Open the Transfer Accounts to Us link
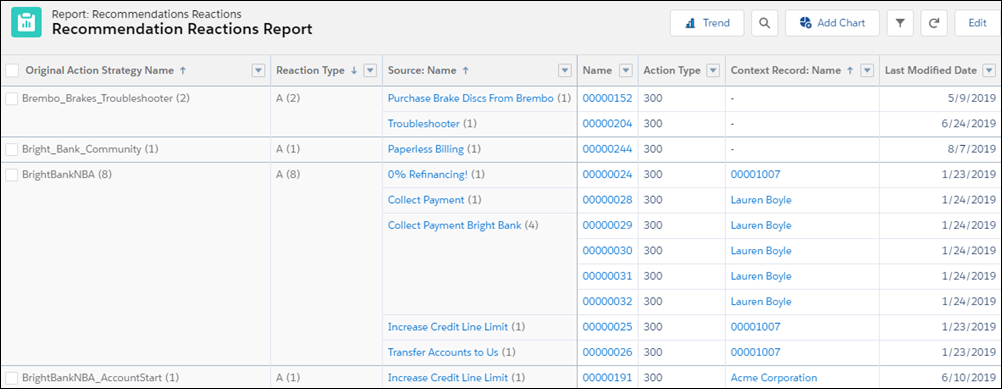Screen dimensions: 1002x389 (443, 353)
